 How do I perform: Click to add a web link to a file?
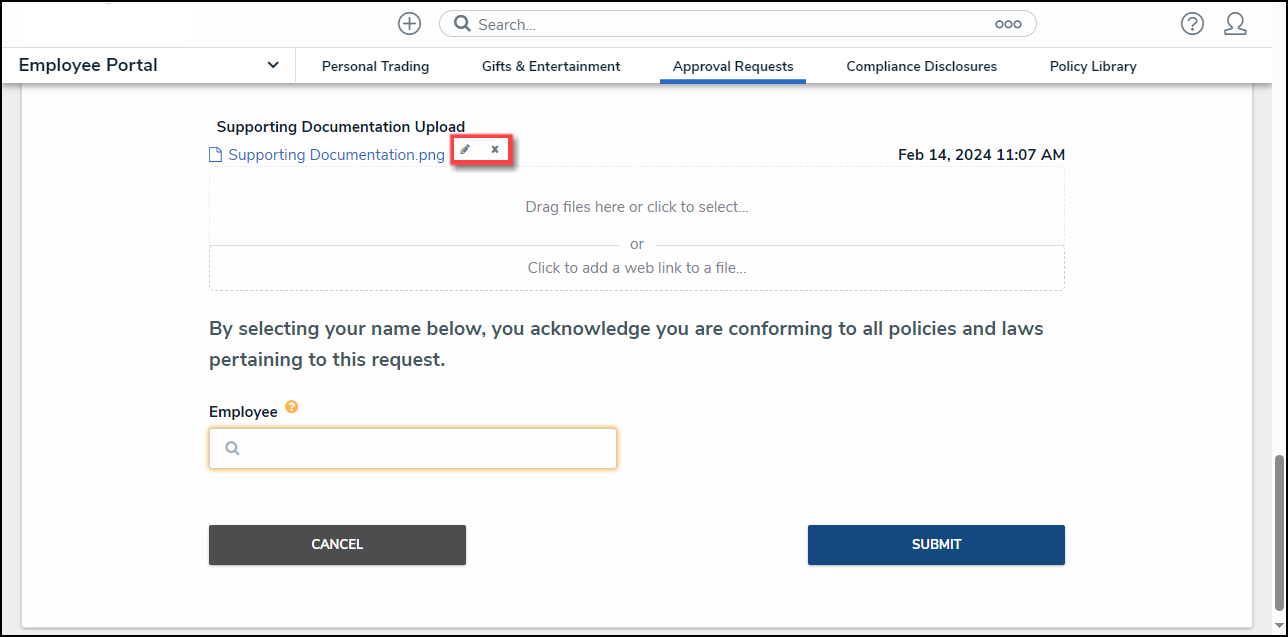click(636, 268)
